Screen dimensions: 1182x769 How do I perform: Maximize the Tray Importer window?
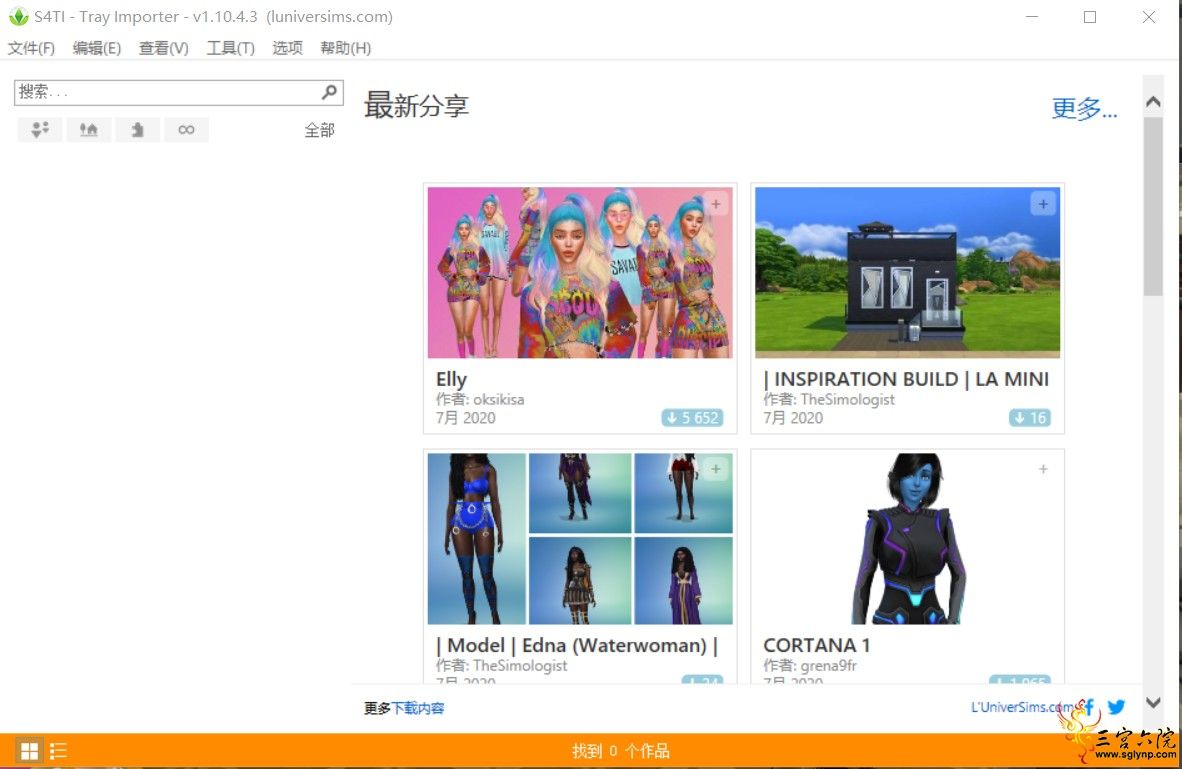(1090, 17)
